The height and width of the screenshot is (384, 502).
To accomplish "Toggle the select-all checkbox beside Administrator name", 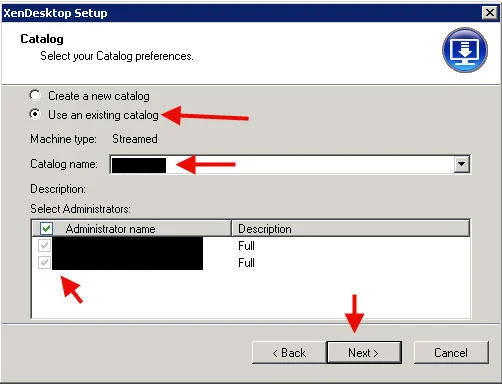I will tap(46, 229).
